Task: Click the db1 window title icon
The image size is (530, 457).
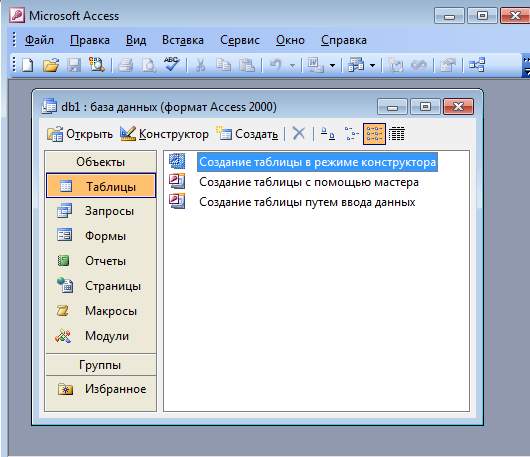Action: pyautogui.click(x=49, y=106)
